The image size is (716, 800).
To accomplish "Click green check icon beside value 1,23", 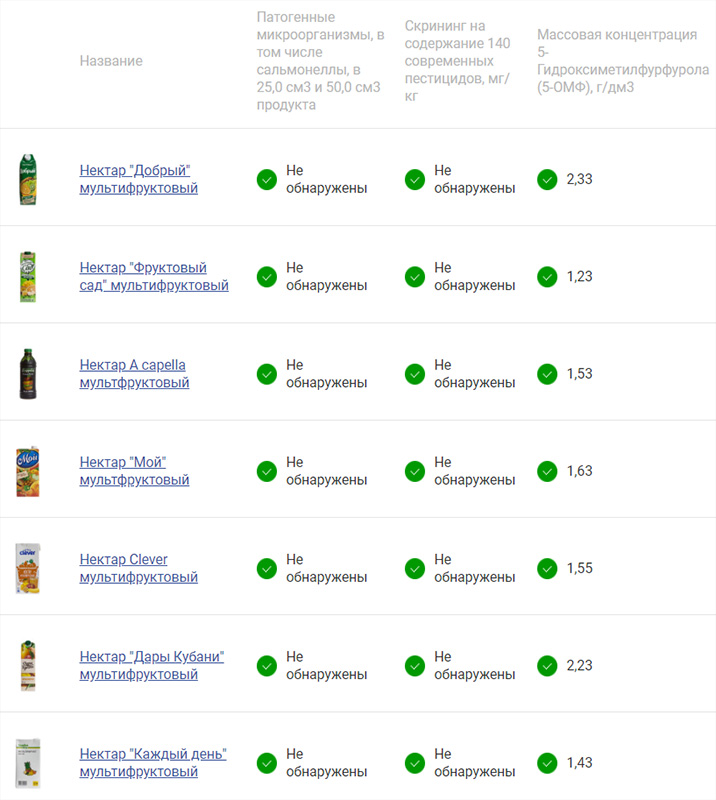I will coord(547,277).
